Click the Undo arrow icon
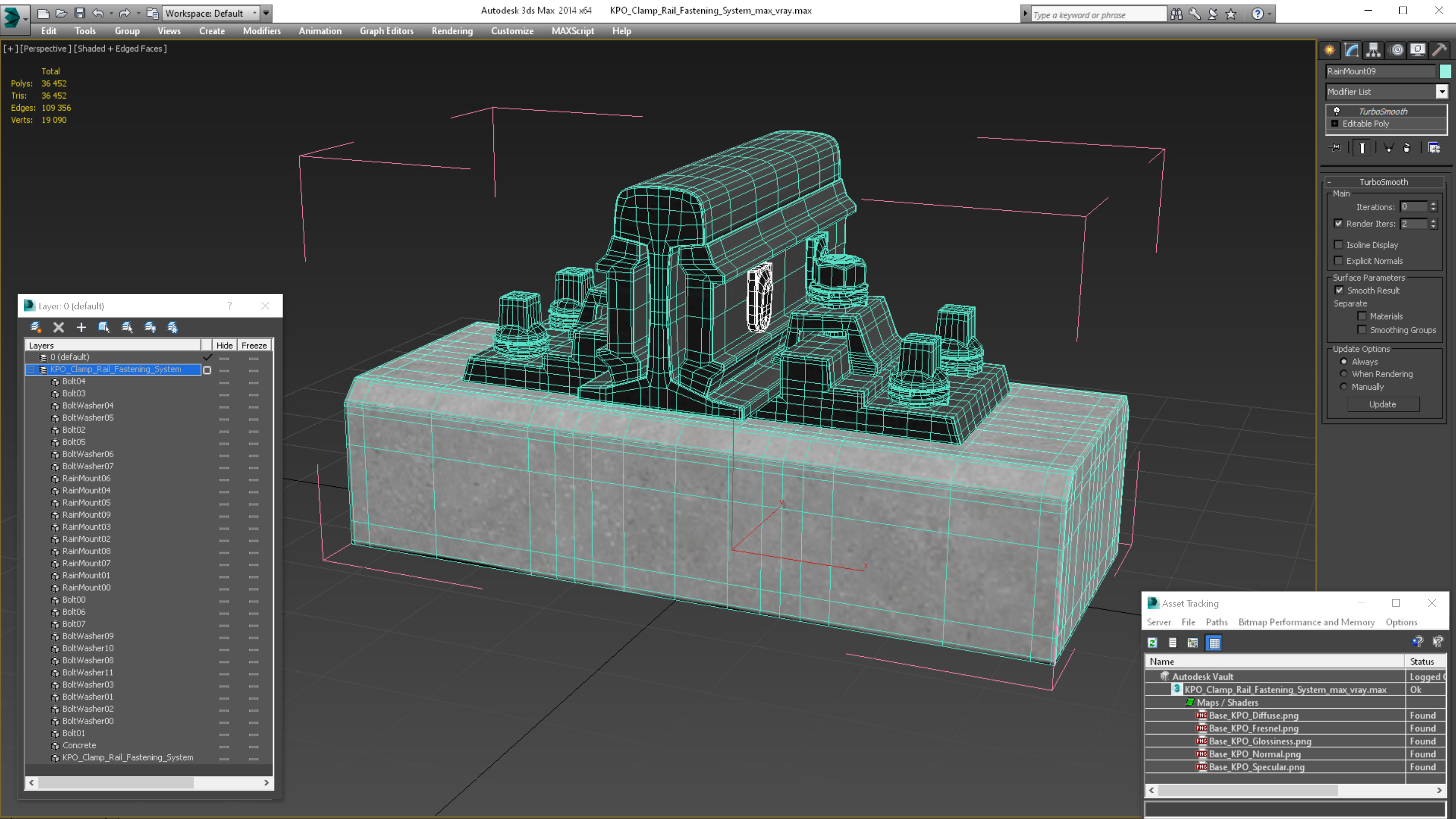 (x=98, y=13)
